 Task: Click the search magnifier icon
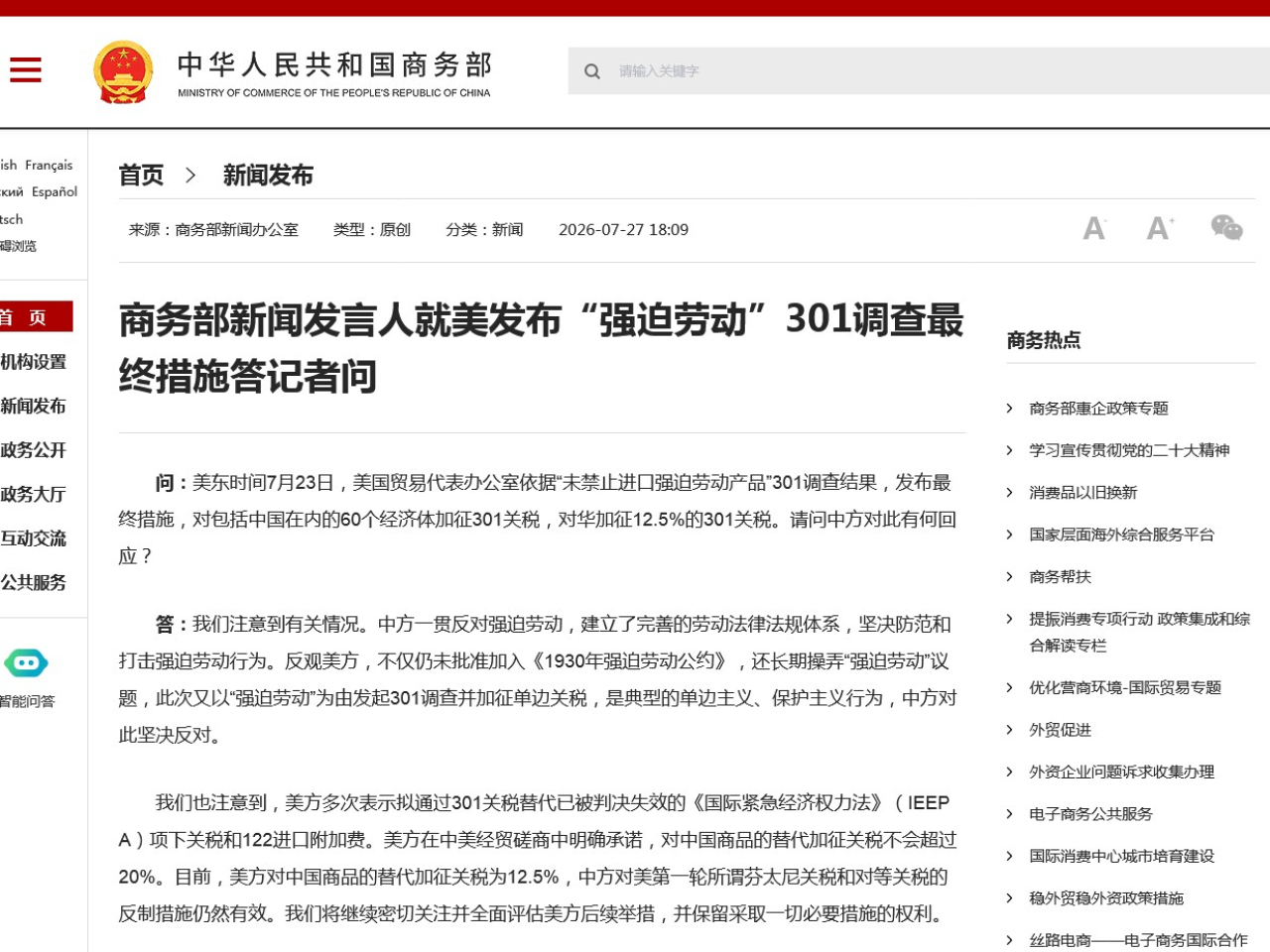pyautogui.click(x=592, y=71)
